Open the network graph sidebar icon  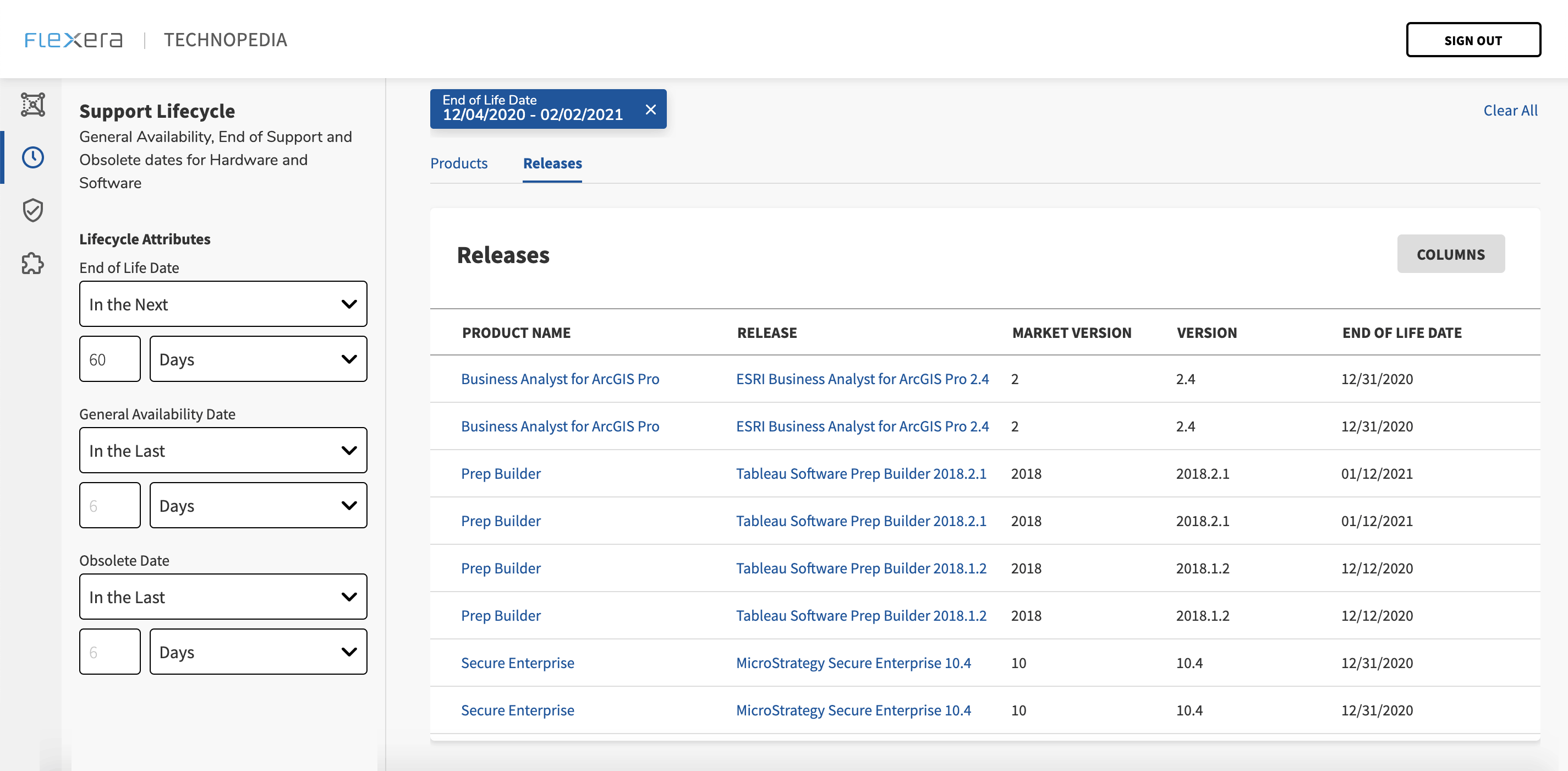pos(33,104)
